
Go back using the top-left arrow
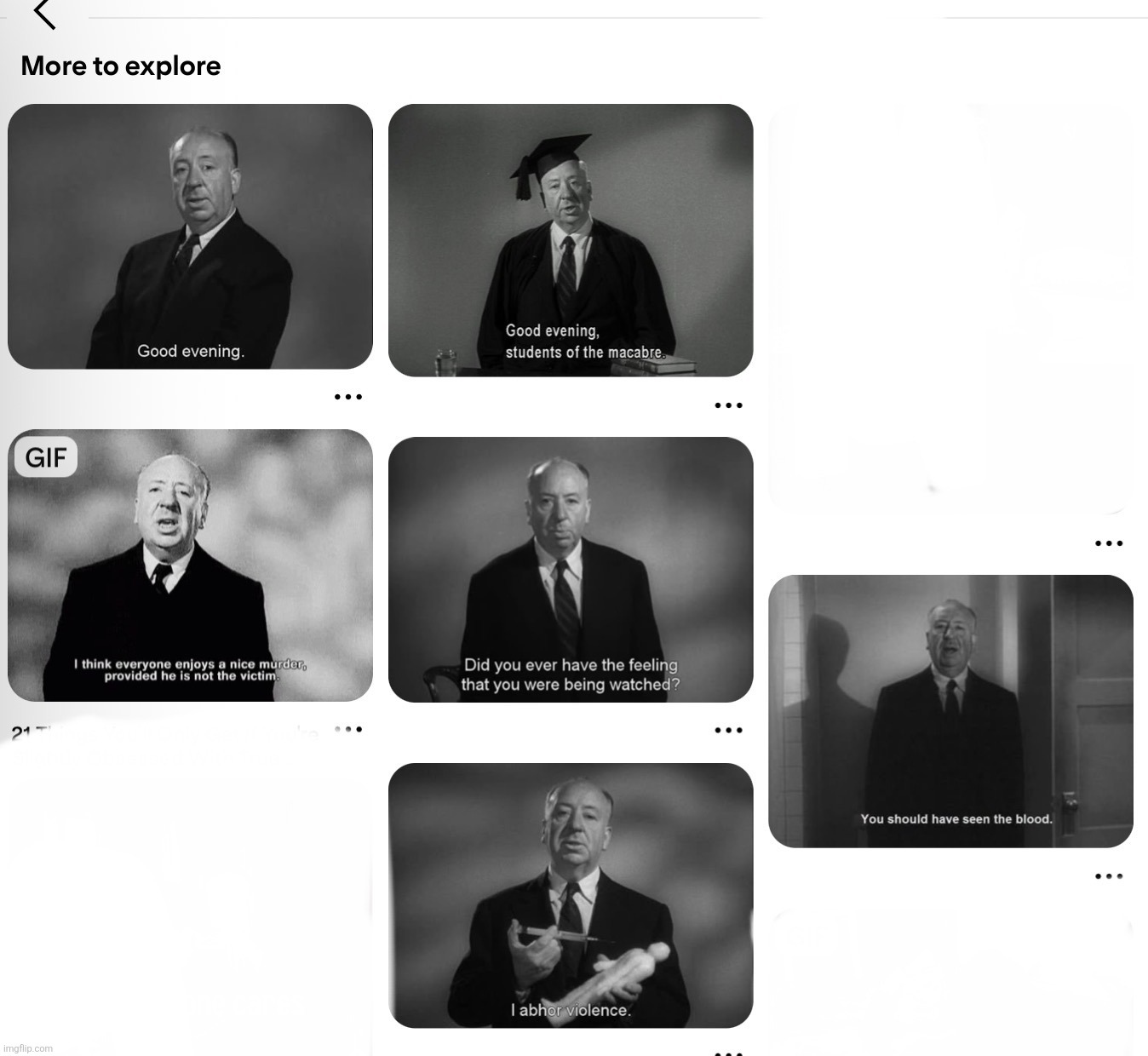point(44,14)
